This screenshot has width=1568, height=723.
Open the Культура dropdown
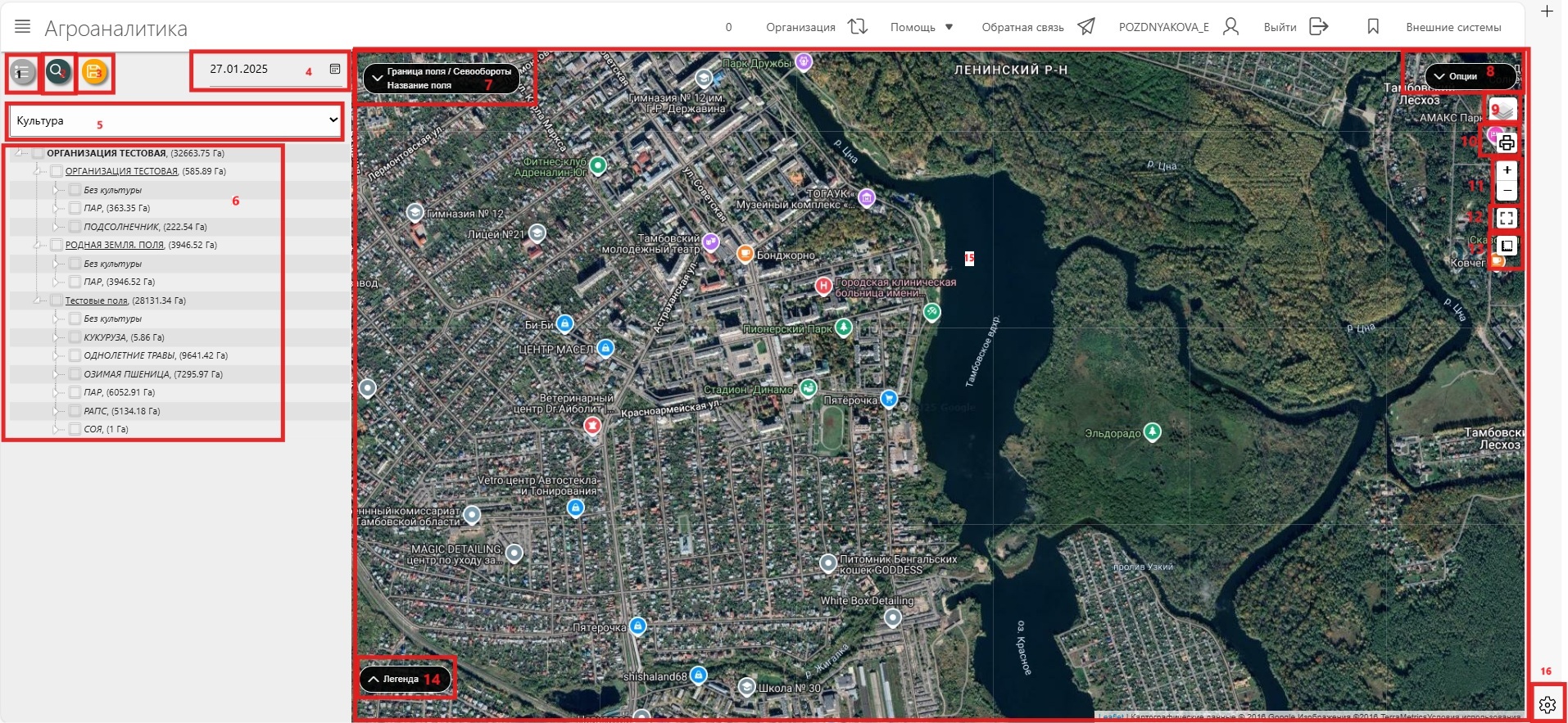click(x=175, y=121)
